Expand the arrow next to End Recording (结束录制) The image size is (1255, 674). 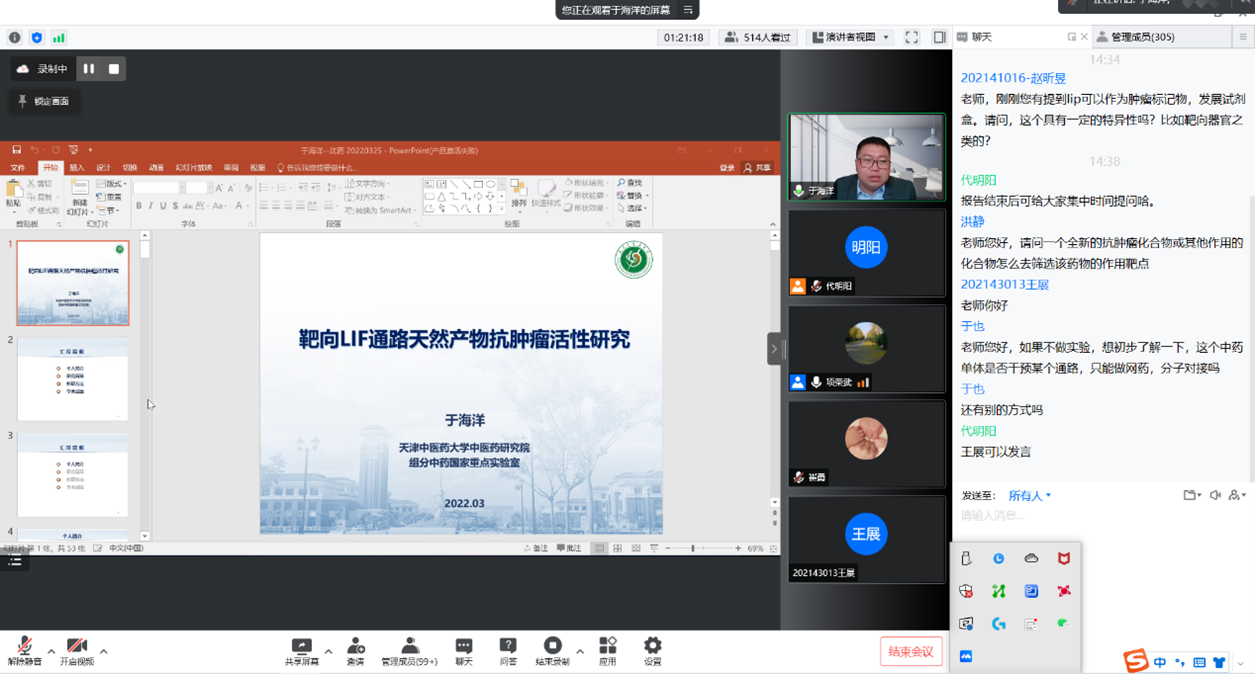click(x=580, y=651)
